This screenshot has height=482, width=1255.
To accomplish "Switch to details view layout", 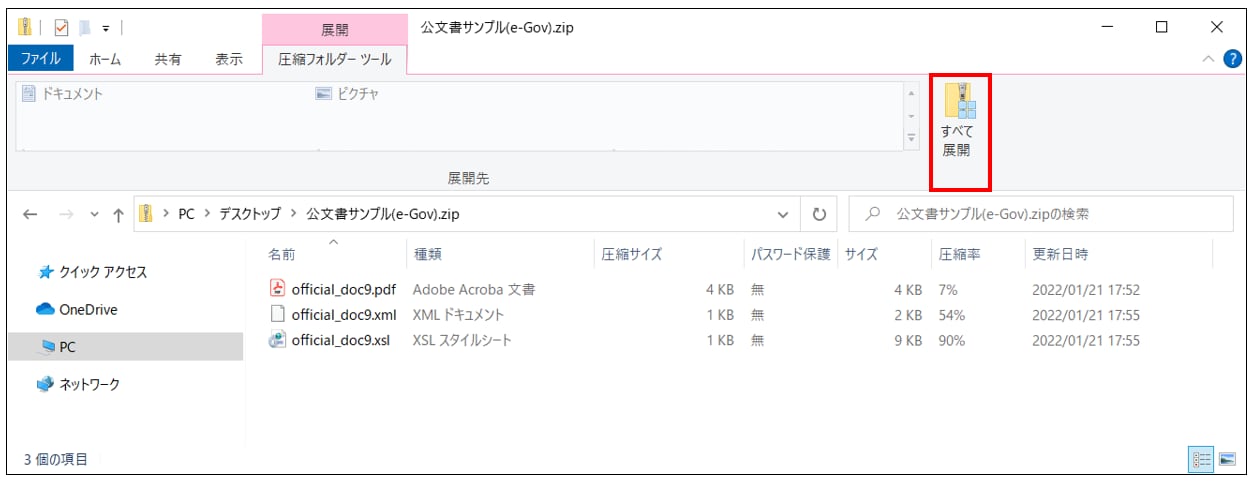I will click(1201, 459).
